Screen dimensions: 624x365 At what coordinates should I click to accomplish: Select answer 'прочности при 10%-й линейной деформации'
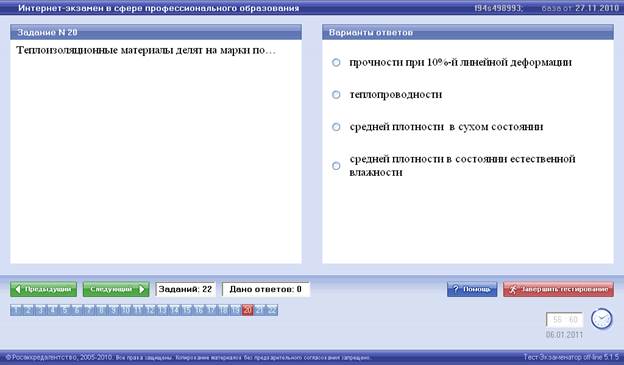click(336, 62)
